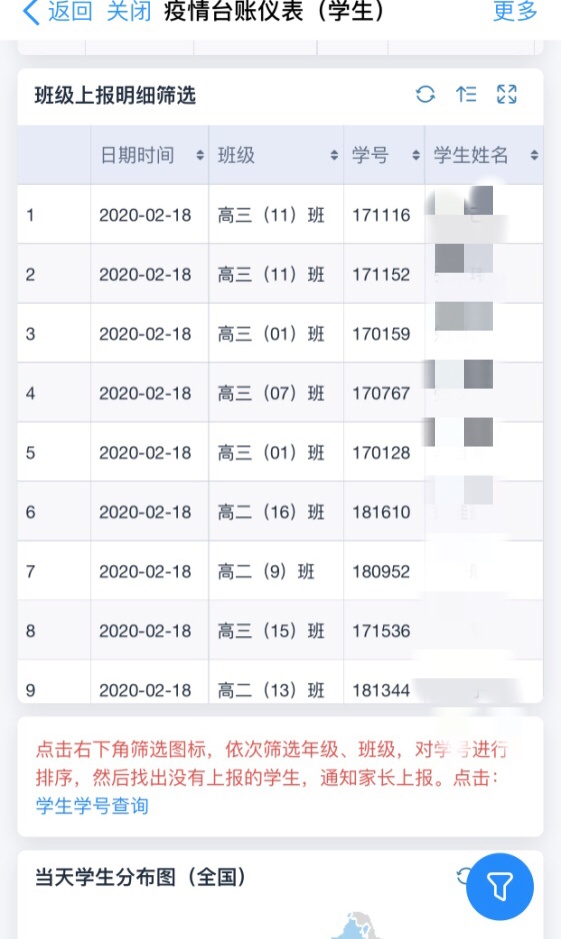This screenshot has width=561, height=939.
Task: Select row 7 with student number 180952
Action: [x=280, y=571]
